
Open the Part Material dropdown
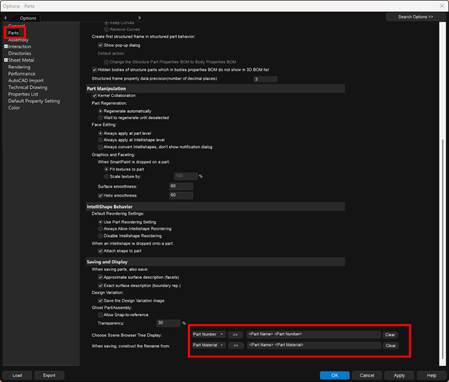click(208, 345)
